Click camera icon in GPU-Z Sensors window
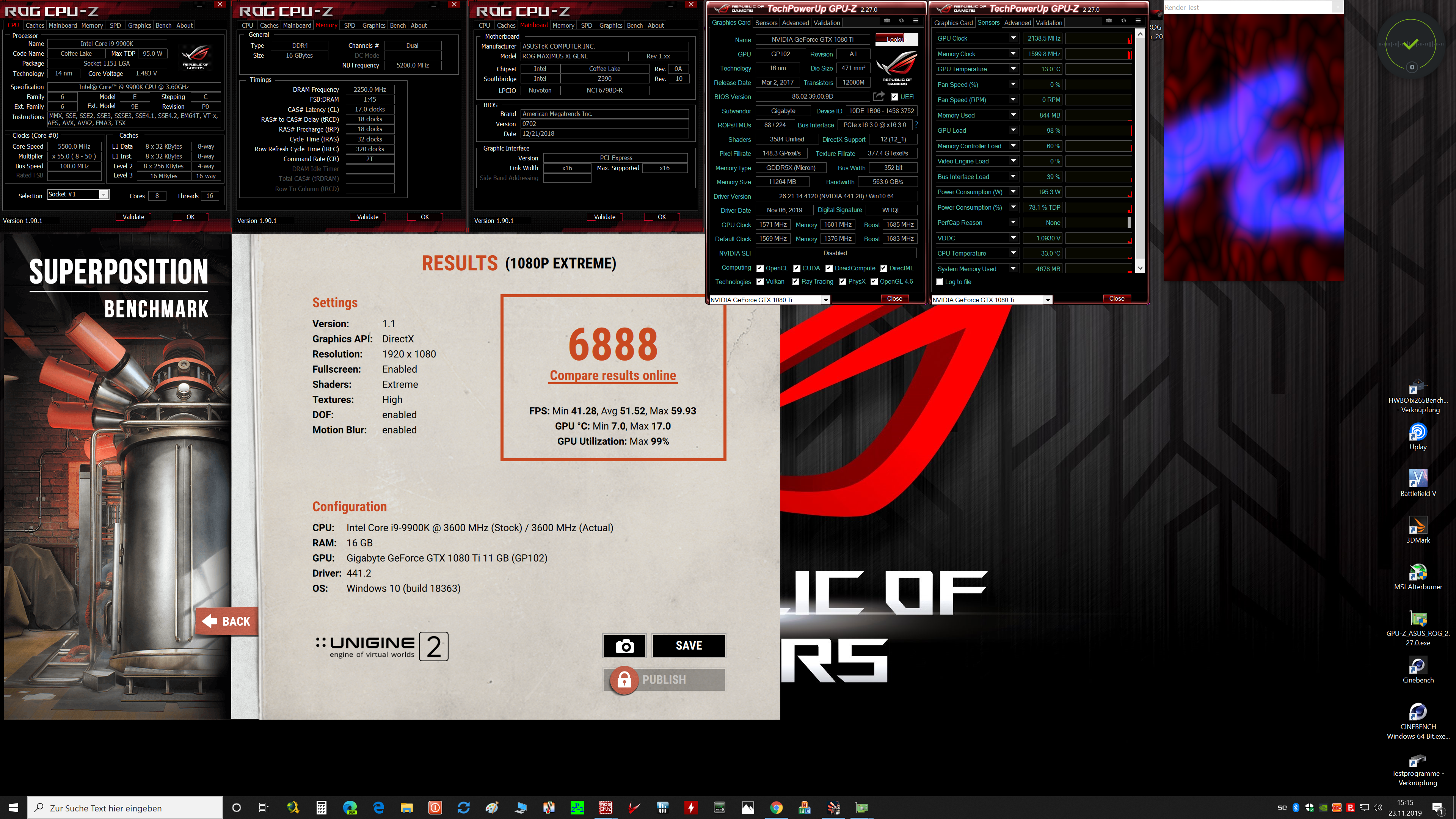This screenshot has height=819, width=1456. (x=1108, y=20)
